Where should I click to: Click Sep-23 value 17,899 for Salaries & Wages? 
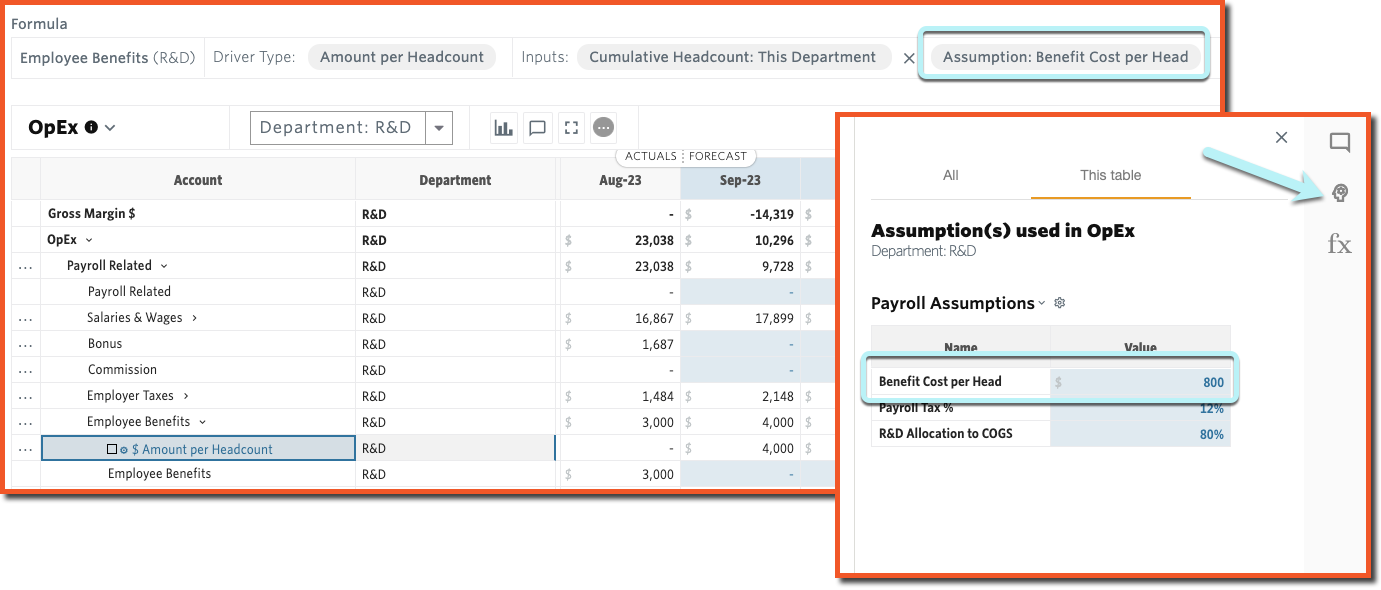click(740, 318)
